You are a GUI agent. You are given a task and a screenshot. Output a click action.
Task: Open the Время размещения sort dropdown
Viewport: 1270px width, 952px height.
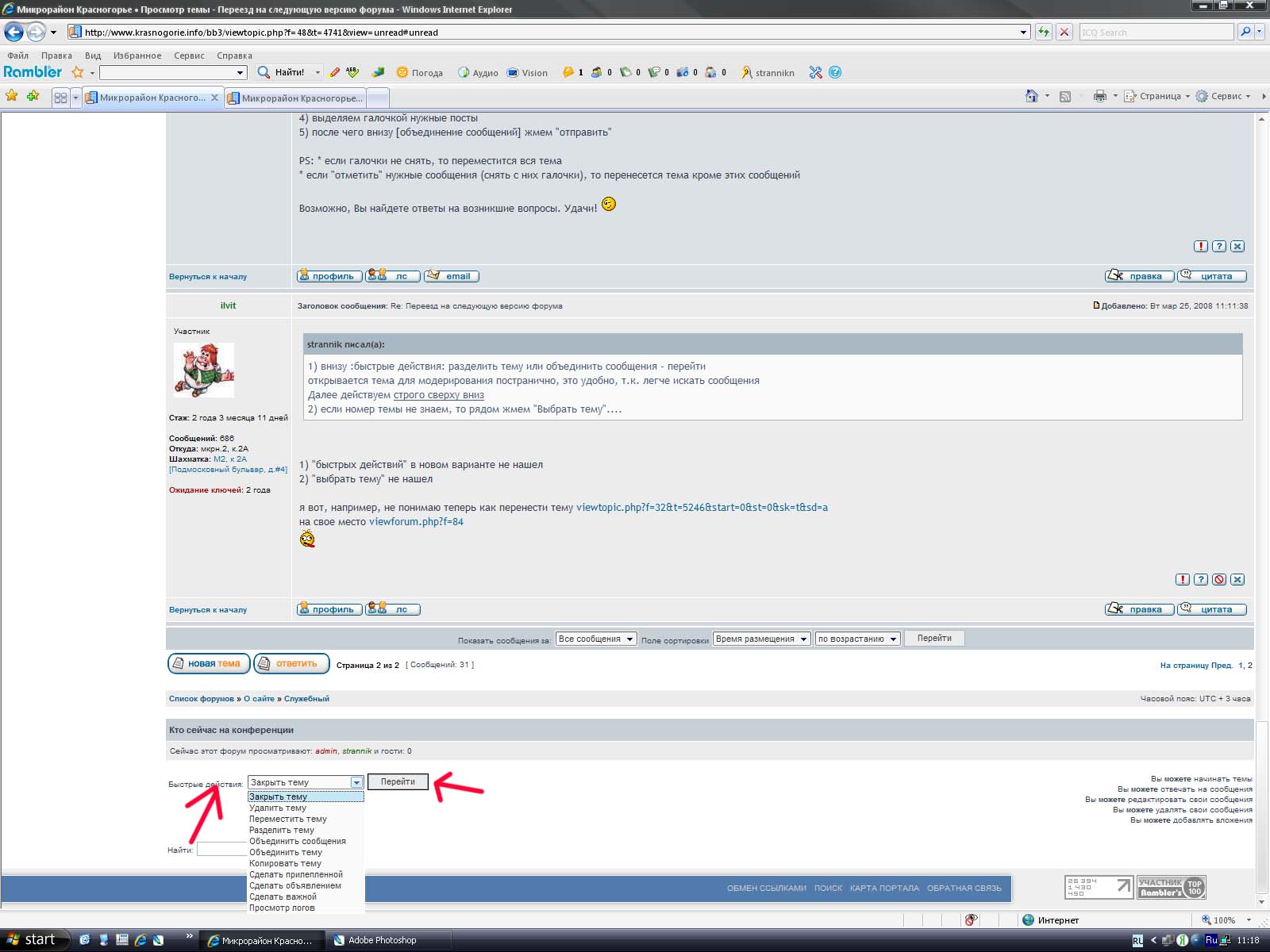[762, 639]
